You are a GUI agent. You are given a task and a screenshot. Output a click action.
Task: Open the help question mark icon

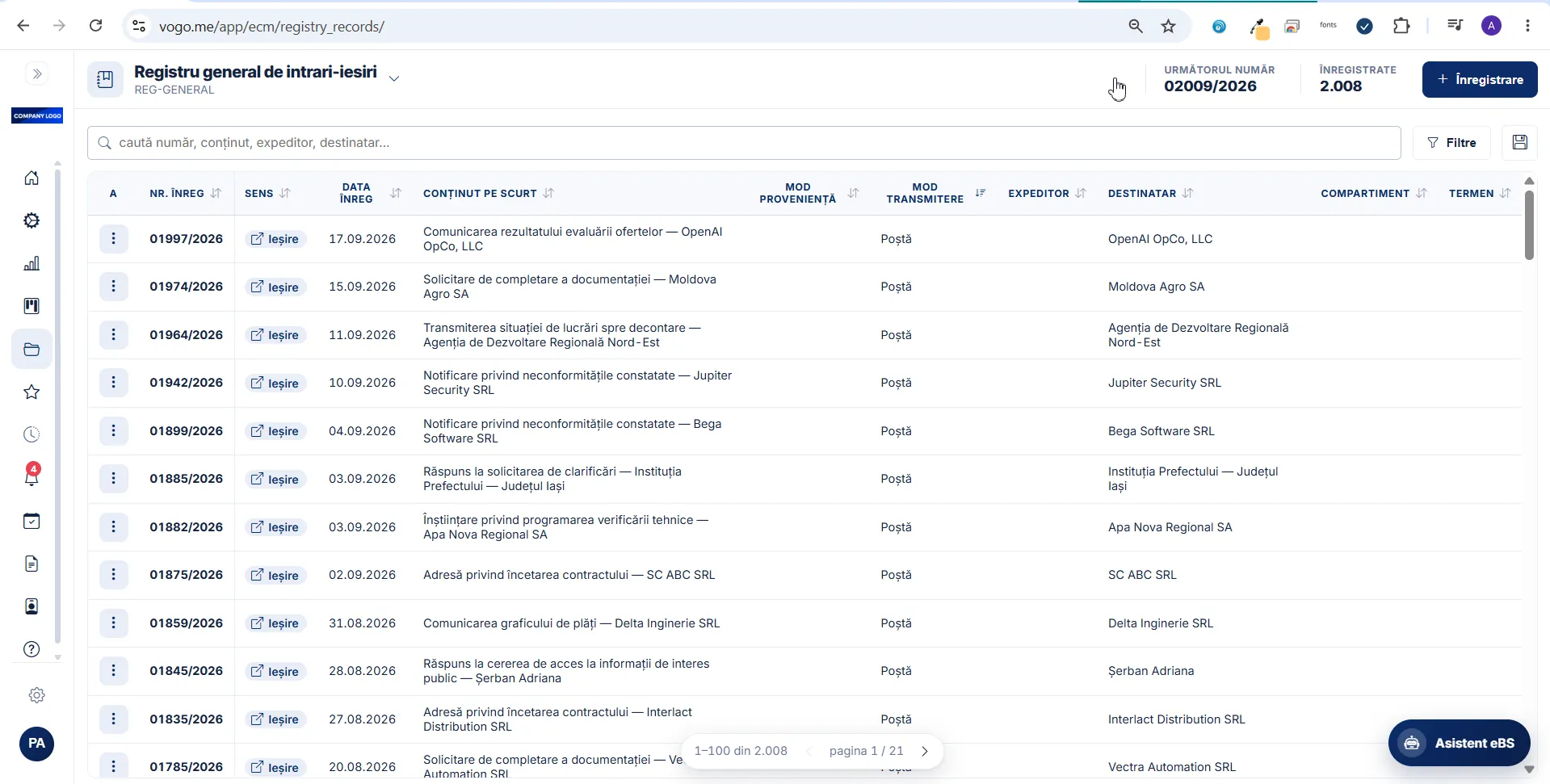coord(32,649)
